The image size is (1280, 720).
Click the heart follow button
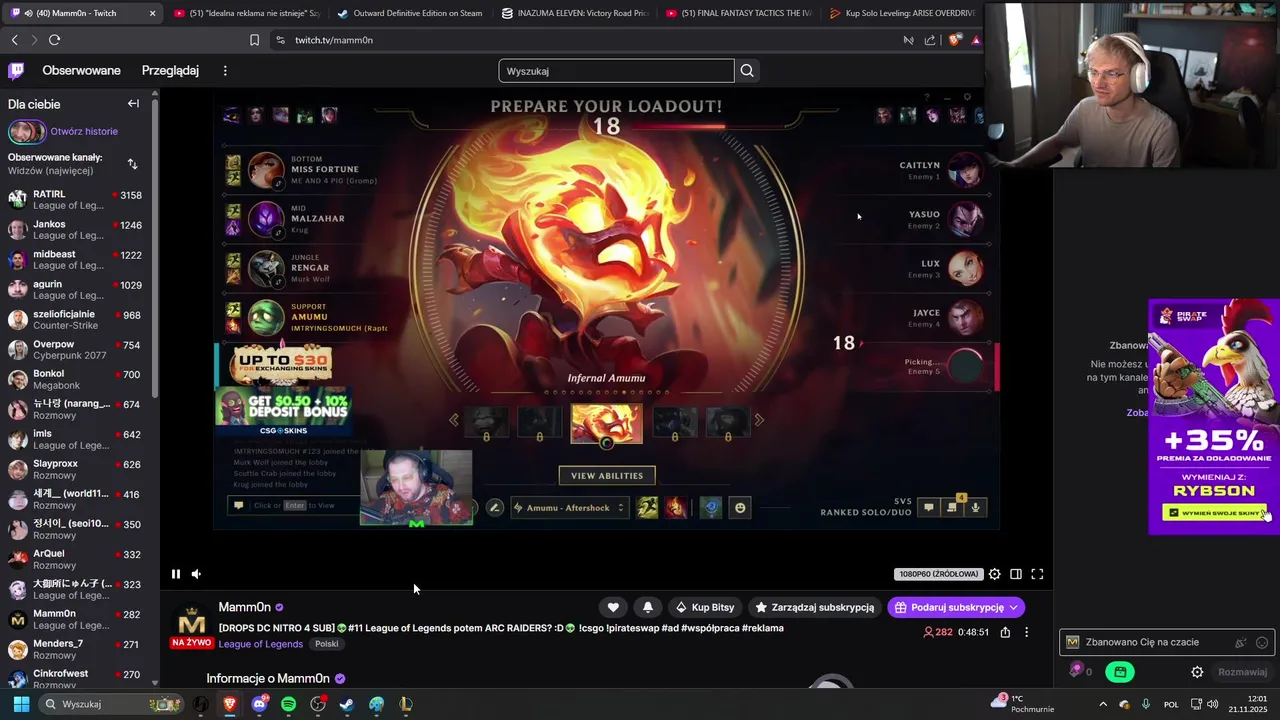coord(613,607)
